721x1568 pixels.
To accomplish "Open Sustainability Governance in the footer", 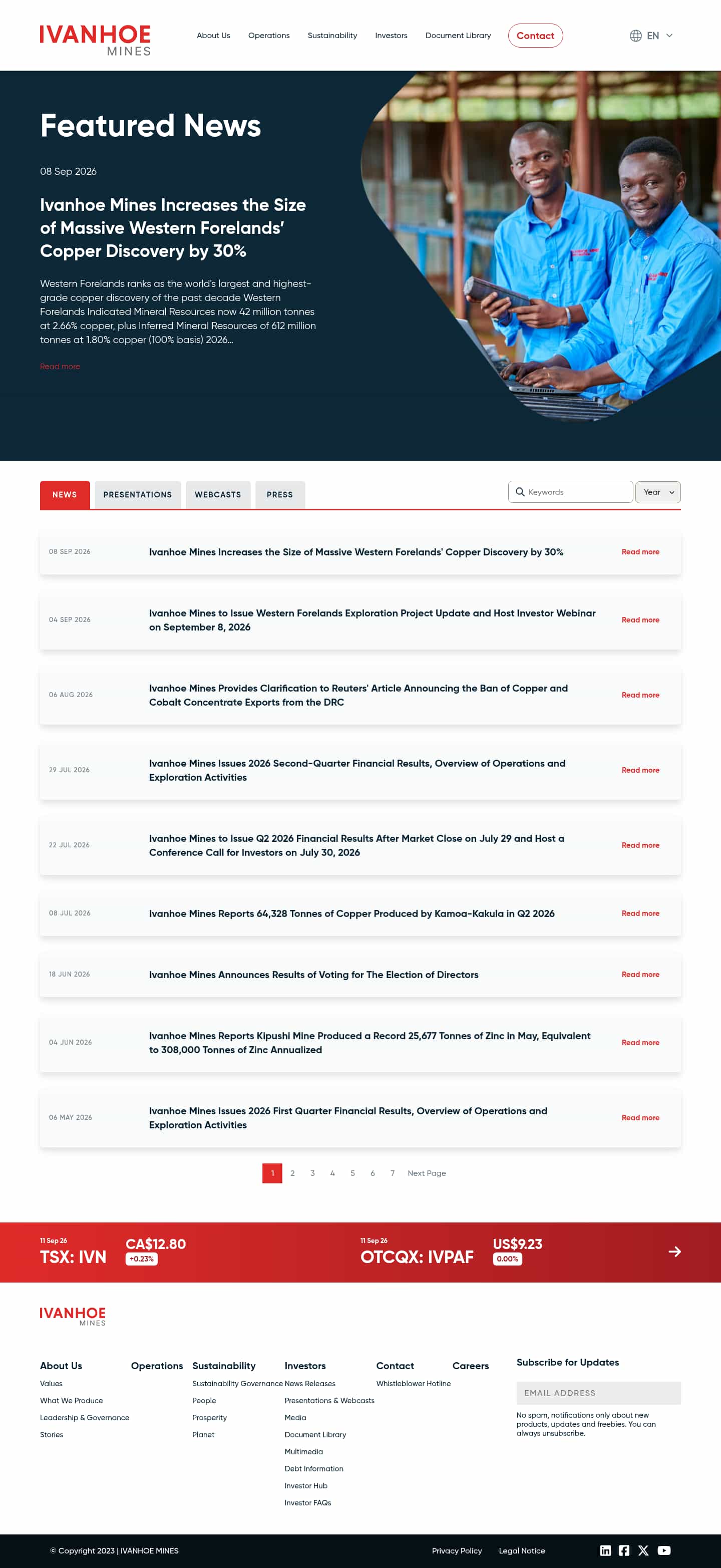I will [x=237, y=1384].
